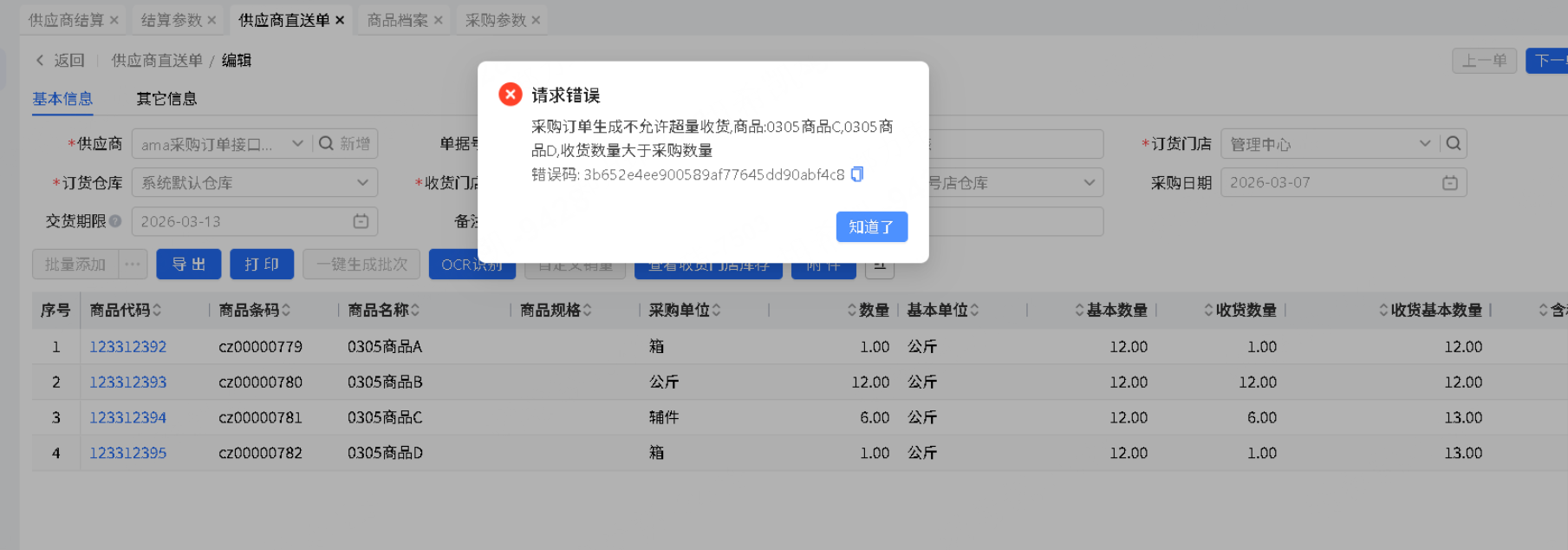Click the 导出 export button
Screen dimensions: 1568x550
pyautogui.click(x=188, y=265)
